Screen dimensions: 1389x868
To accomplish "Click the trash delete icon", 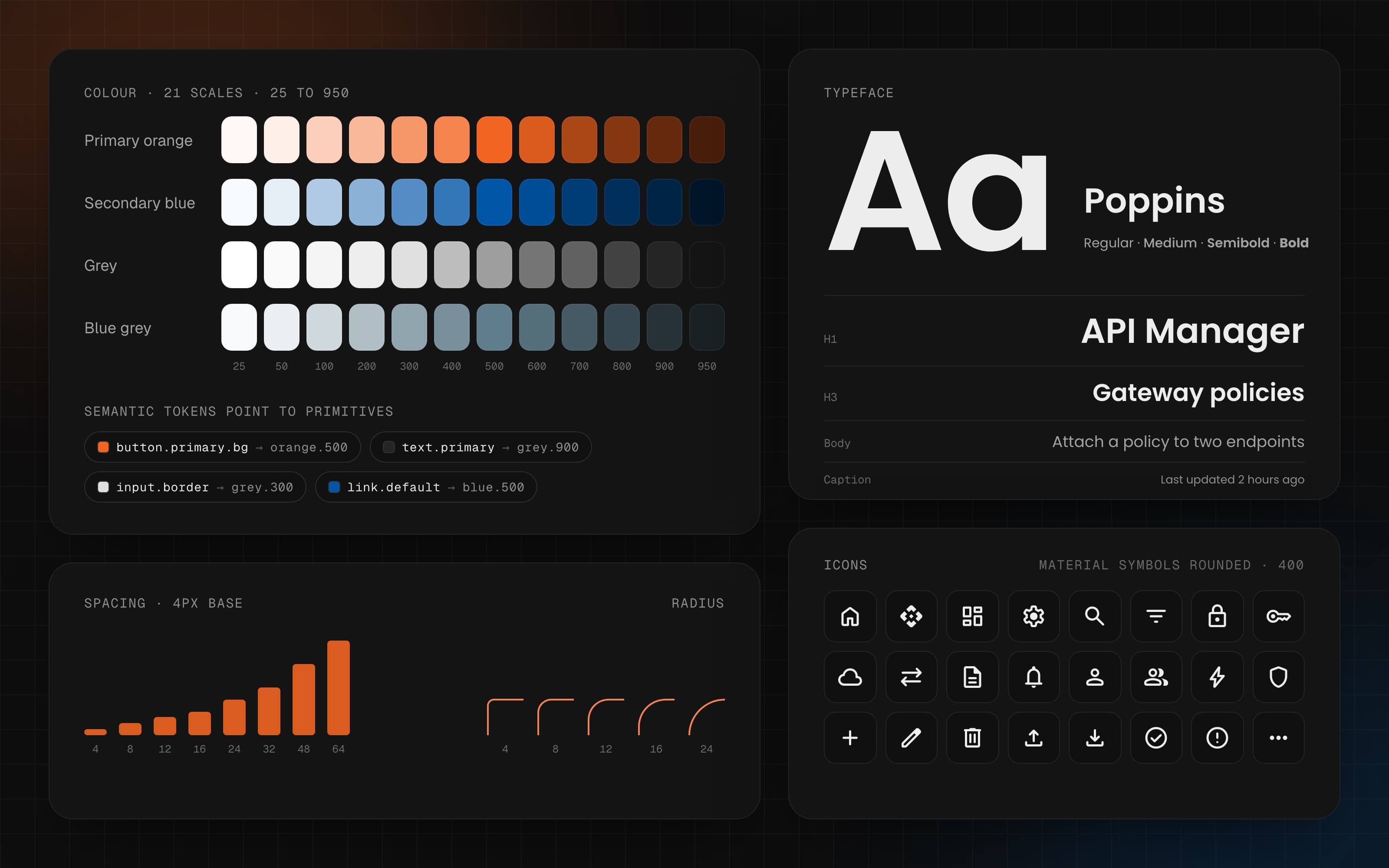I will click(x=972, y=738).
